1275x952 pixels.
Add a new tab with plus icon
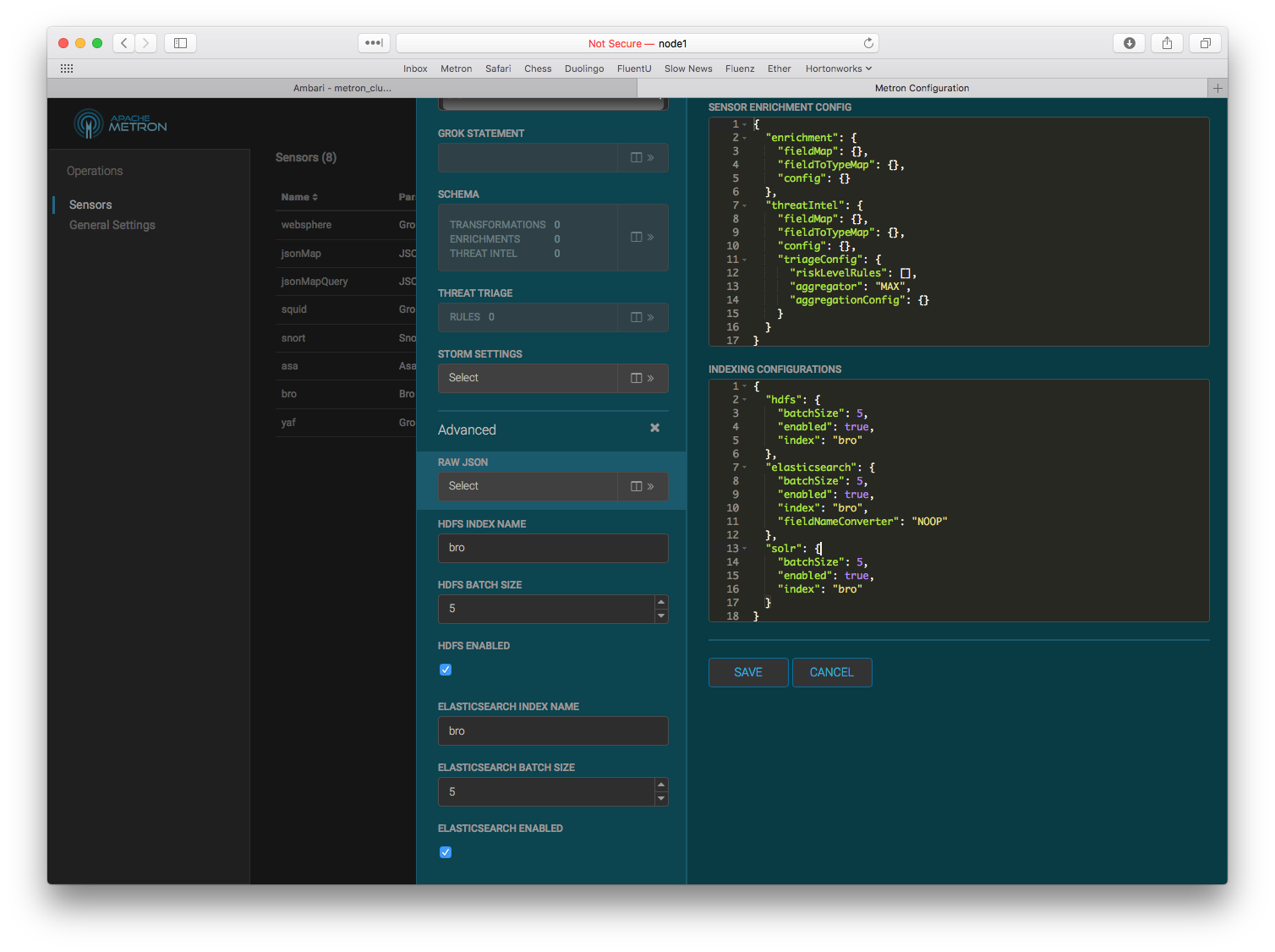point(1218,88)
